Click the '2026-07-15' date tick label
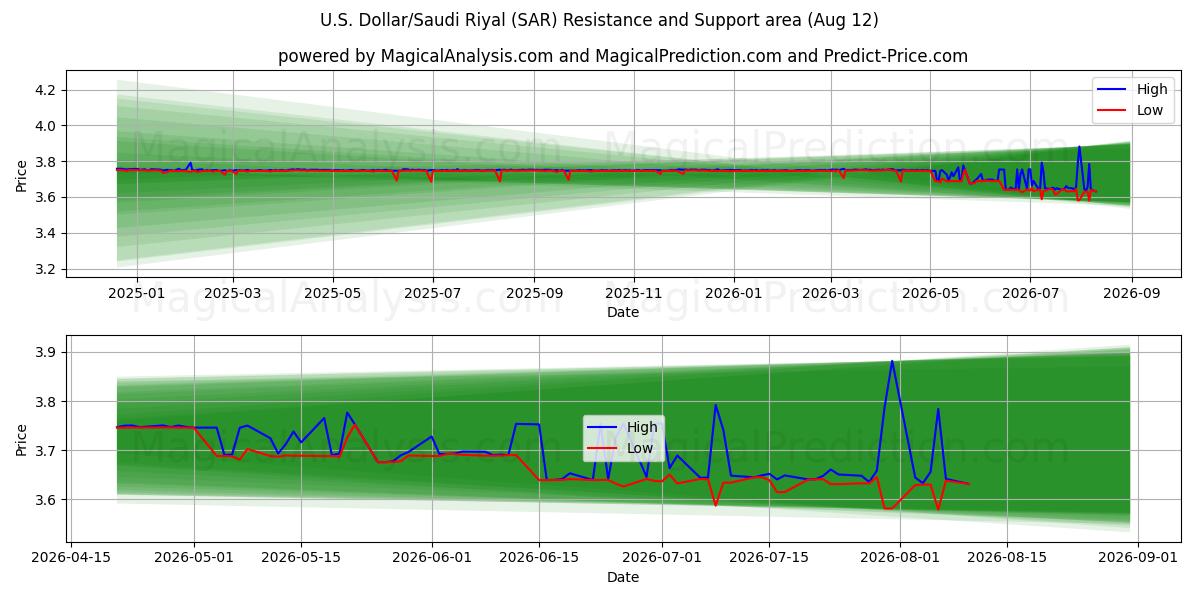Image resolution: width=1200 pixels, height=600 pixels. click(x=769, y=559)
